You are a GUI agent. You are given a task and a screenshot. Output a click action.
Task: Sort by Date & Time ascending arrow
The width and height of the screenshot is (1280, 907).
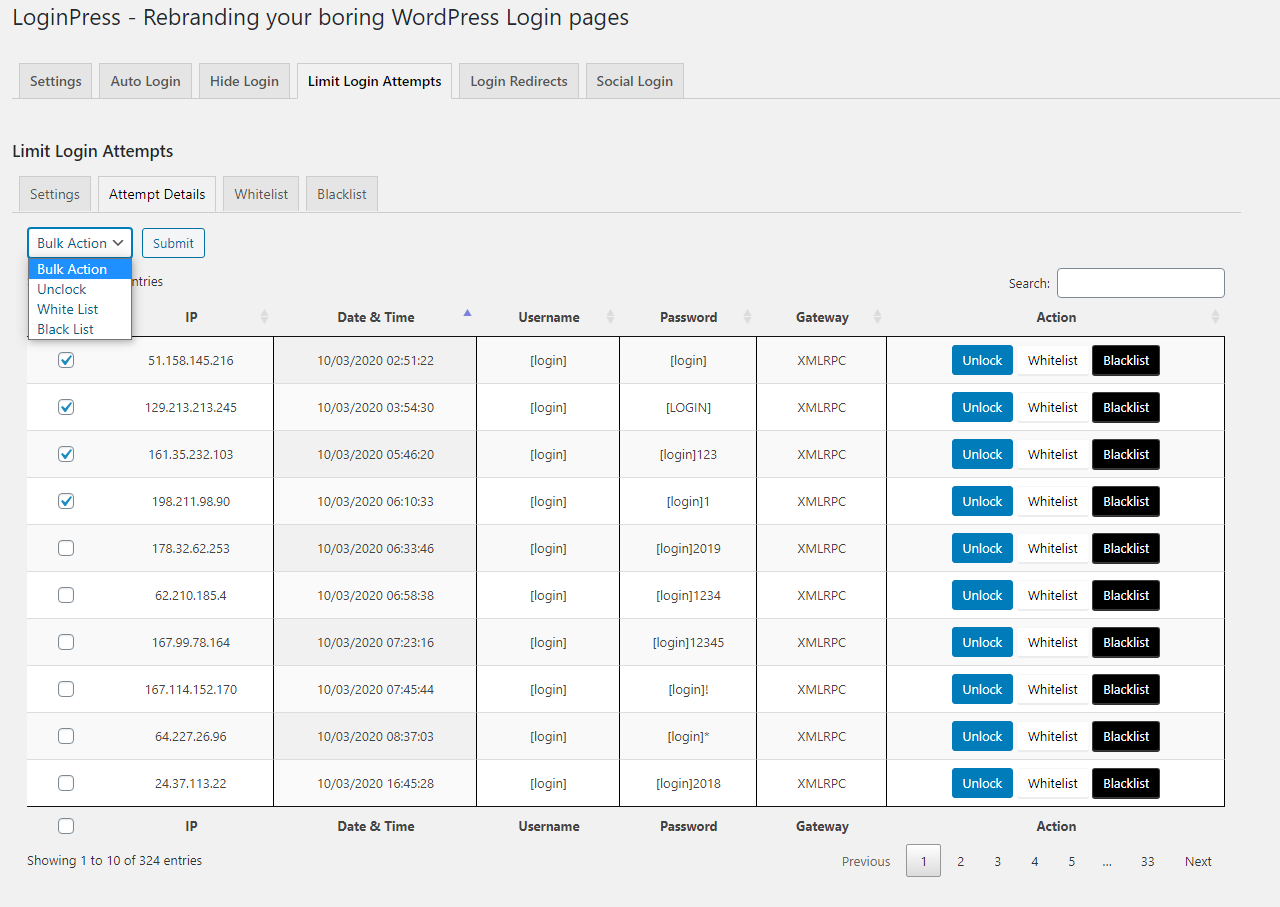[x=467, y=313]
